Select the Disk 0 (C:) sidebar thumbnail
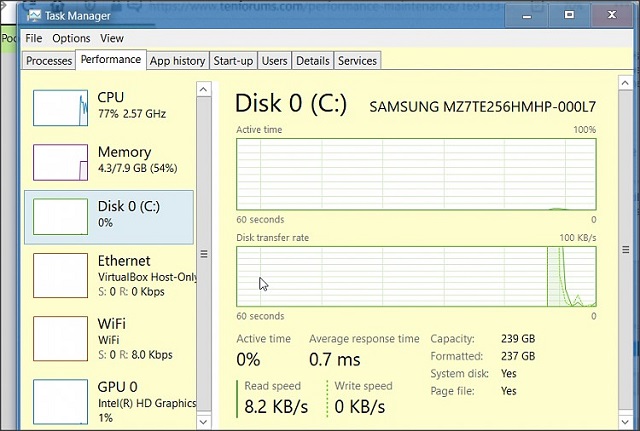640x431 pixels. (60, 217)
